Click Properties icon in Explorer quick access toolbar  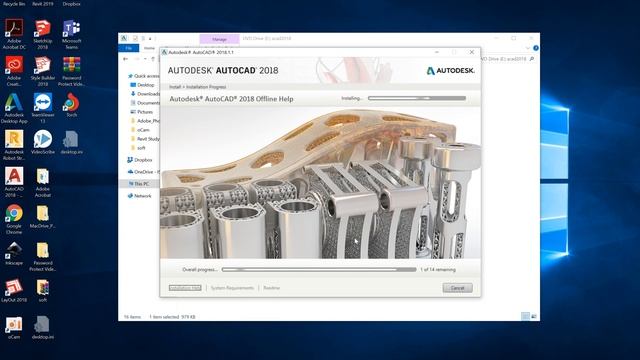click(x=135, y=38)
